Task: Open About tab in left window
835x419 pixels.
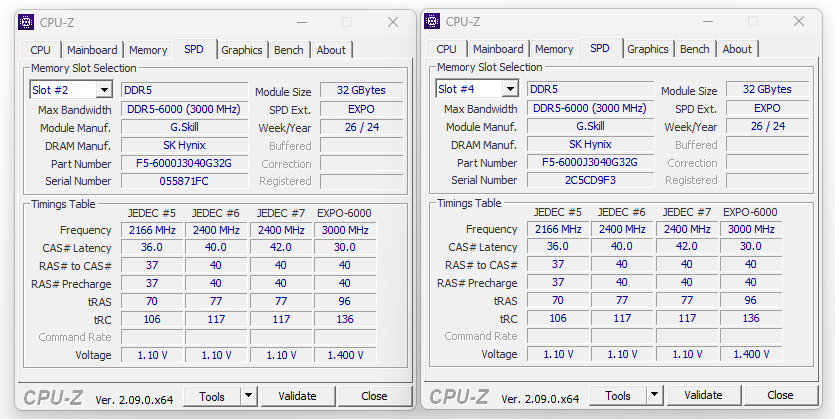Action: [x=331, y=50]
